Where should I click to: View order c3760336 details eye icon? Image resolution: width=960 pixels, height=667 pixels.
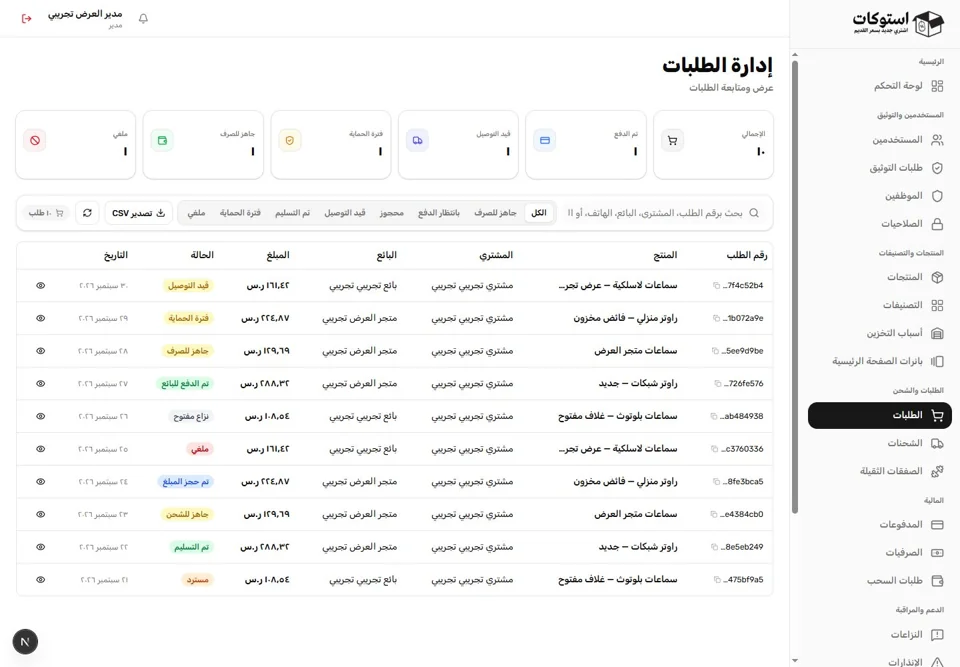point(40,449)
